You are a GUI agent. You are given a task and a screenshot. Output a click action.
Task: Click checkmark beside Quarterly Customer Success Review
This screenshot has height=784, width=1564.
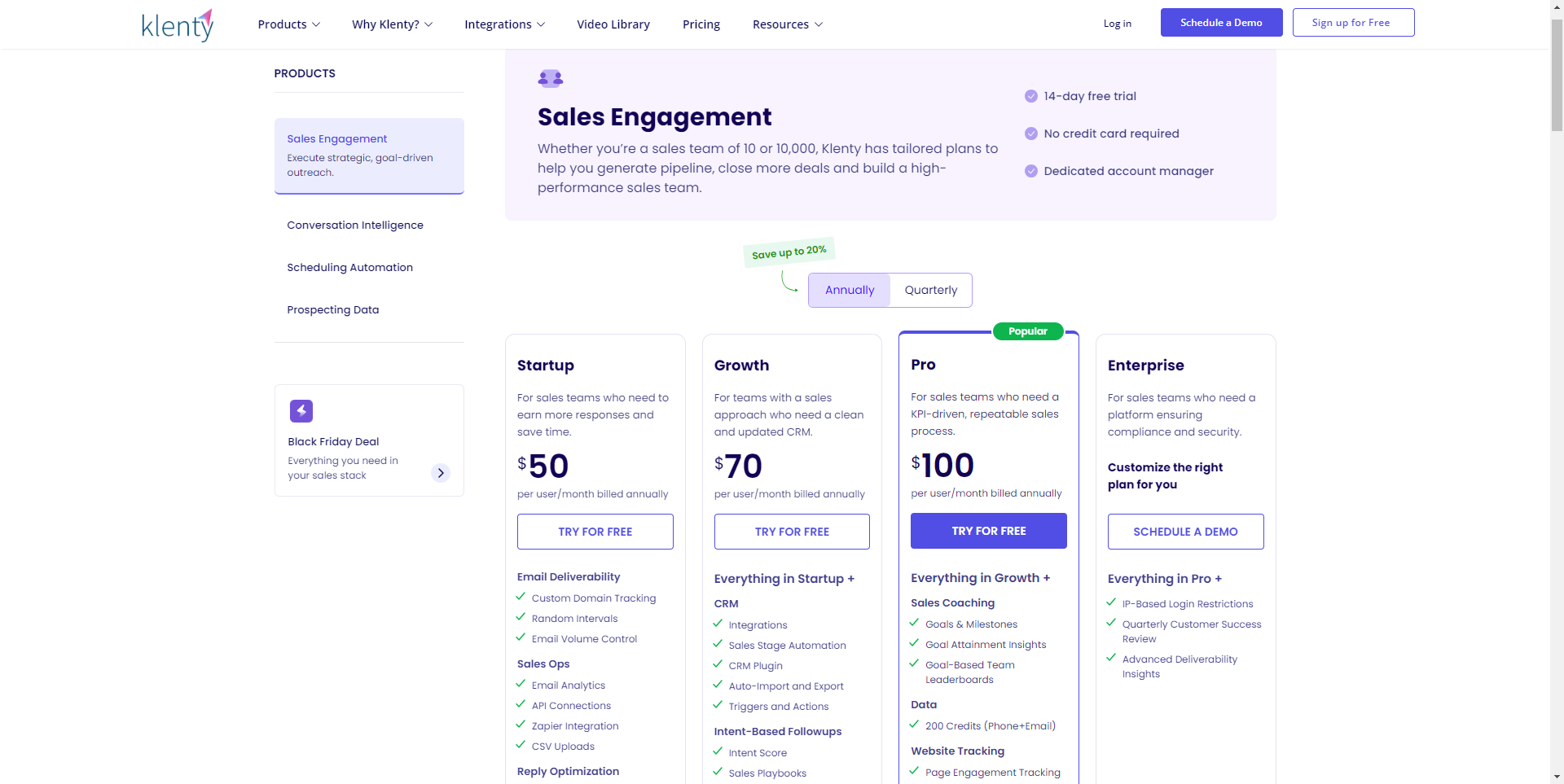coord(1111,623)
